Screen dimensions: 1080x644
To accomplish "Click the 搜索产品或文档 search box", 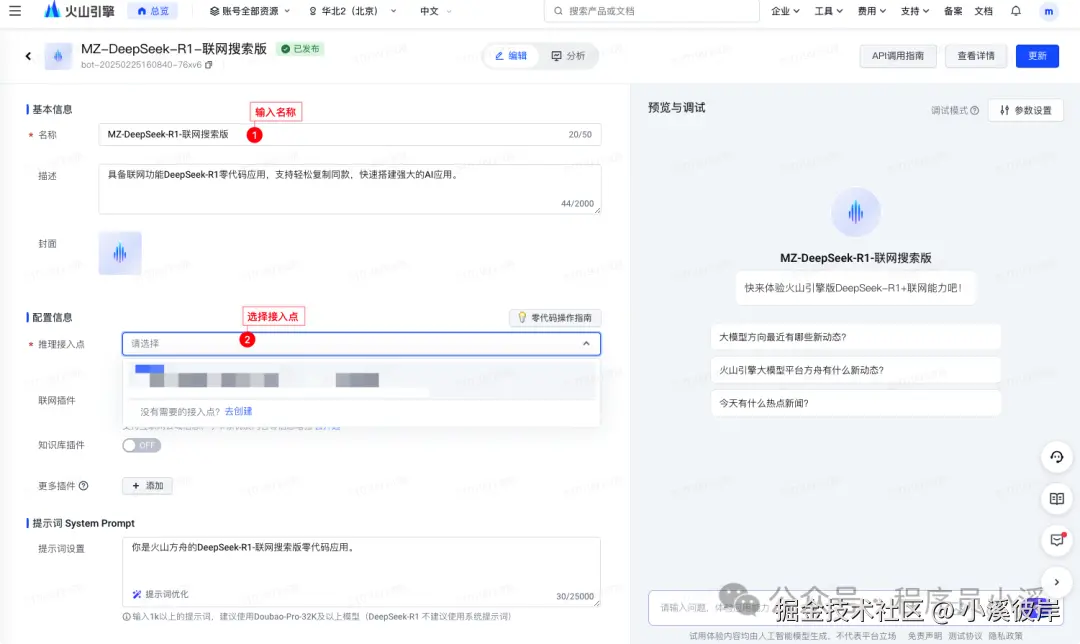I will pos(650,11).
